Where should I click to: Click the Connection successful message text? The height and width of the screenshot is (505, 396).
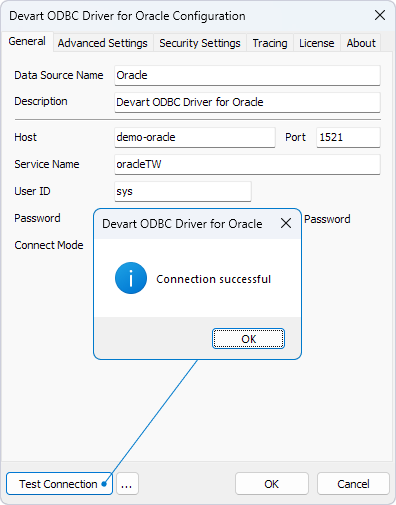(x=214, y=279)
